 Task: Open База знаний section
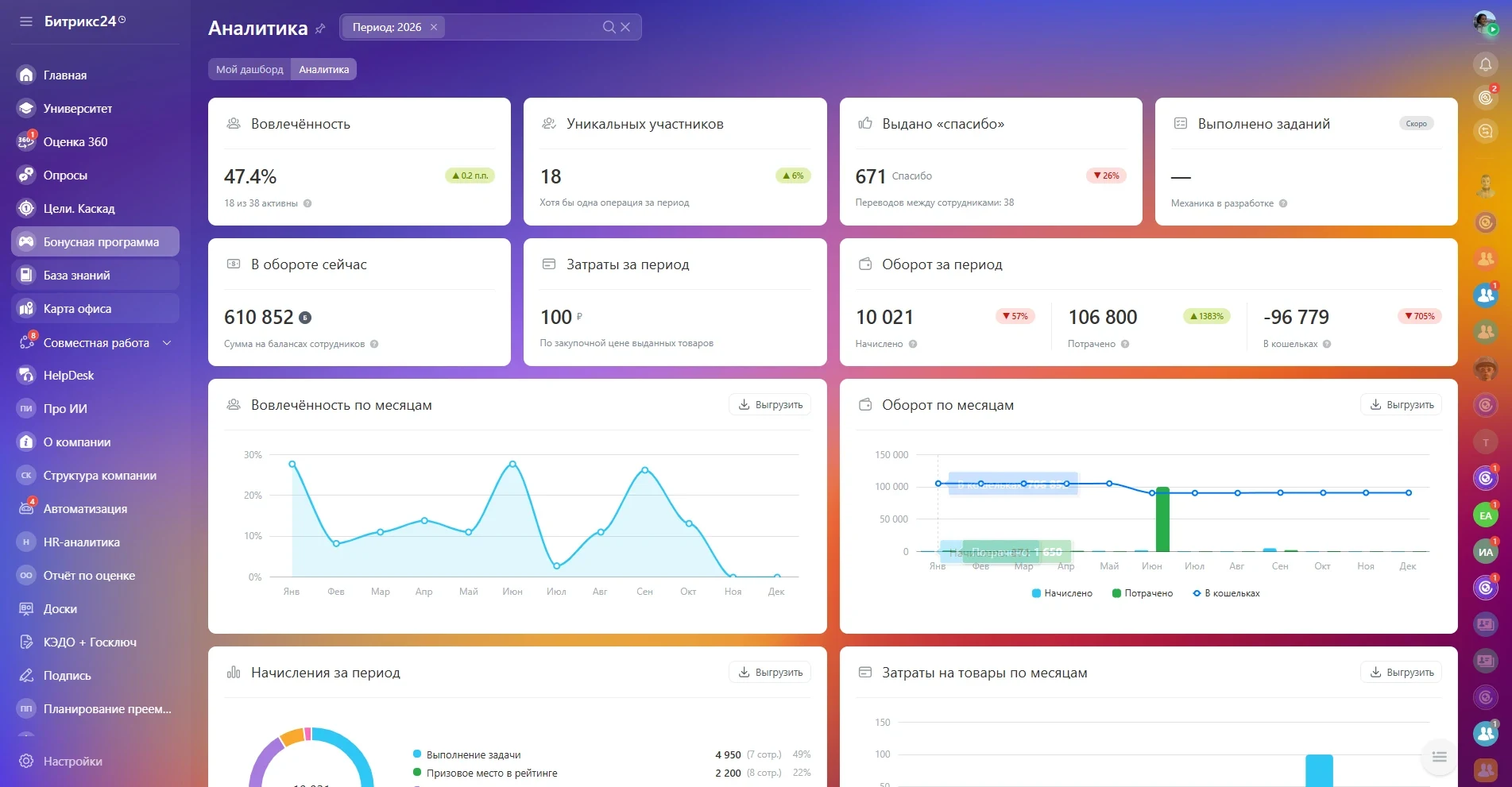(95, 275)
